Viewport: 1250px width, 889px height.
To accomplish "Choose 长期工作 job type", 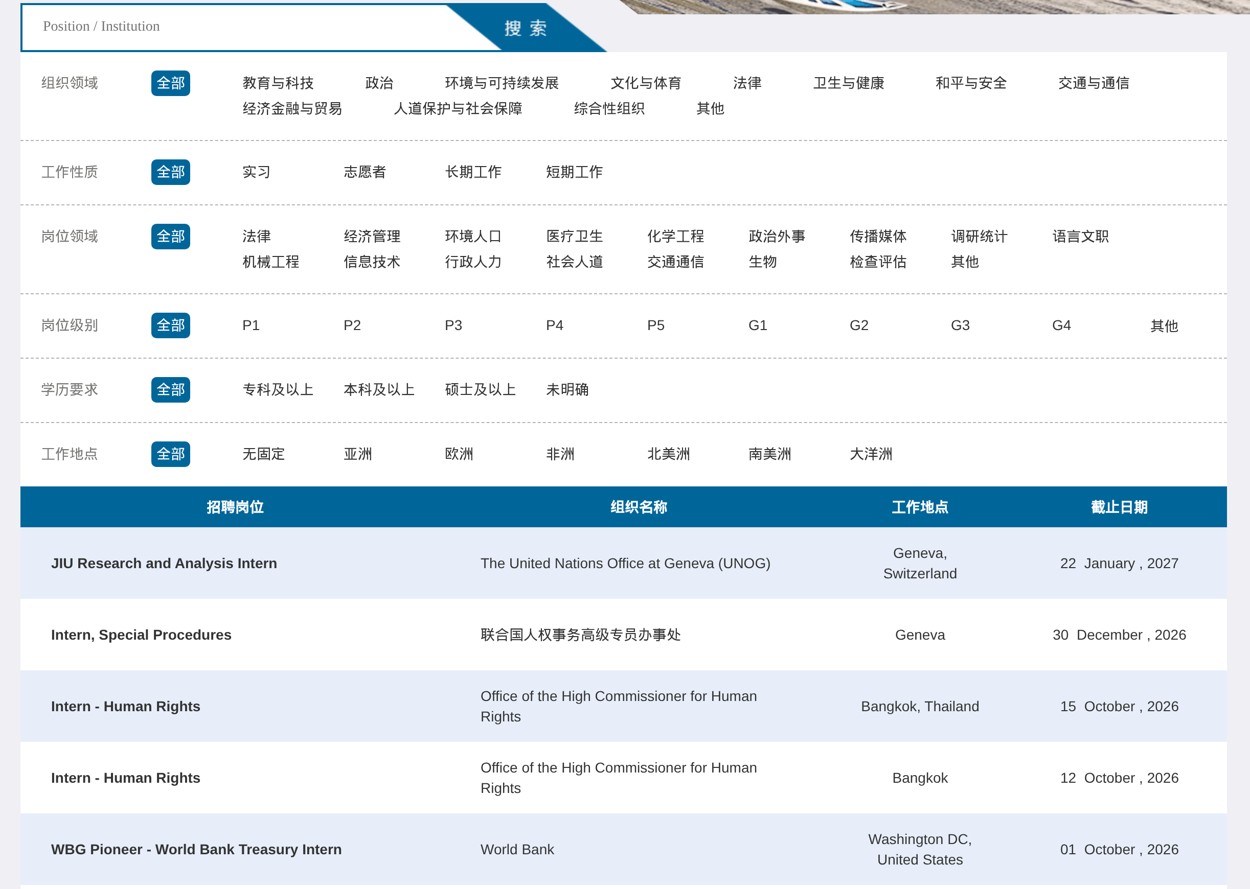I will 473,172.
